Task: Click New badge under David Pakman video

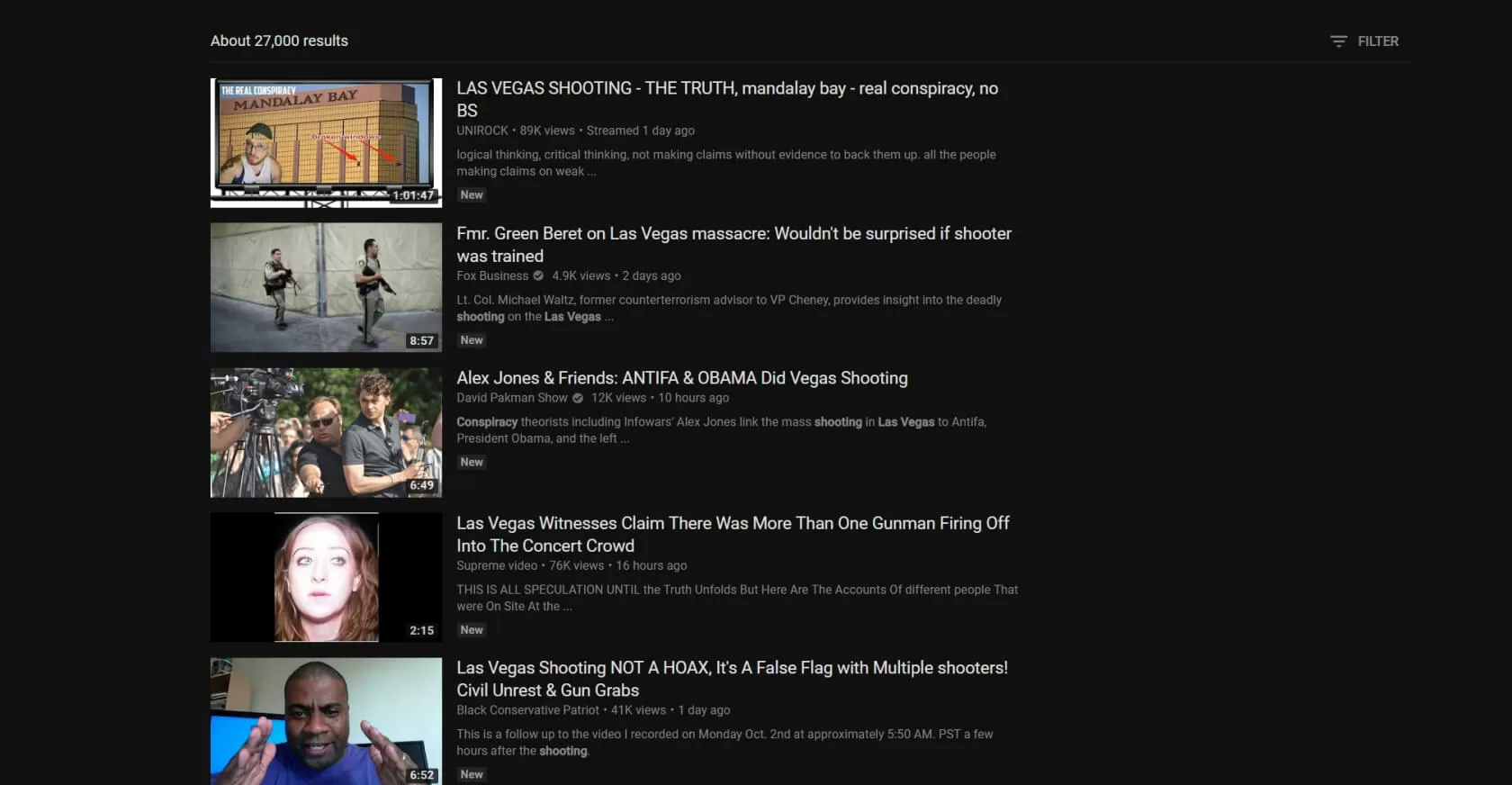Action: [472, 462]
